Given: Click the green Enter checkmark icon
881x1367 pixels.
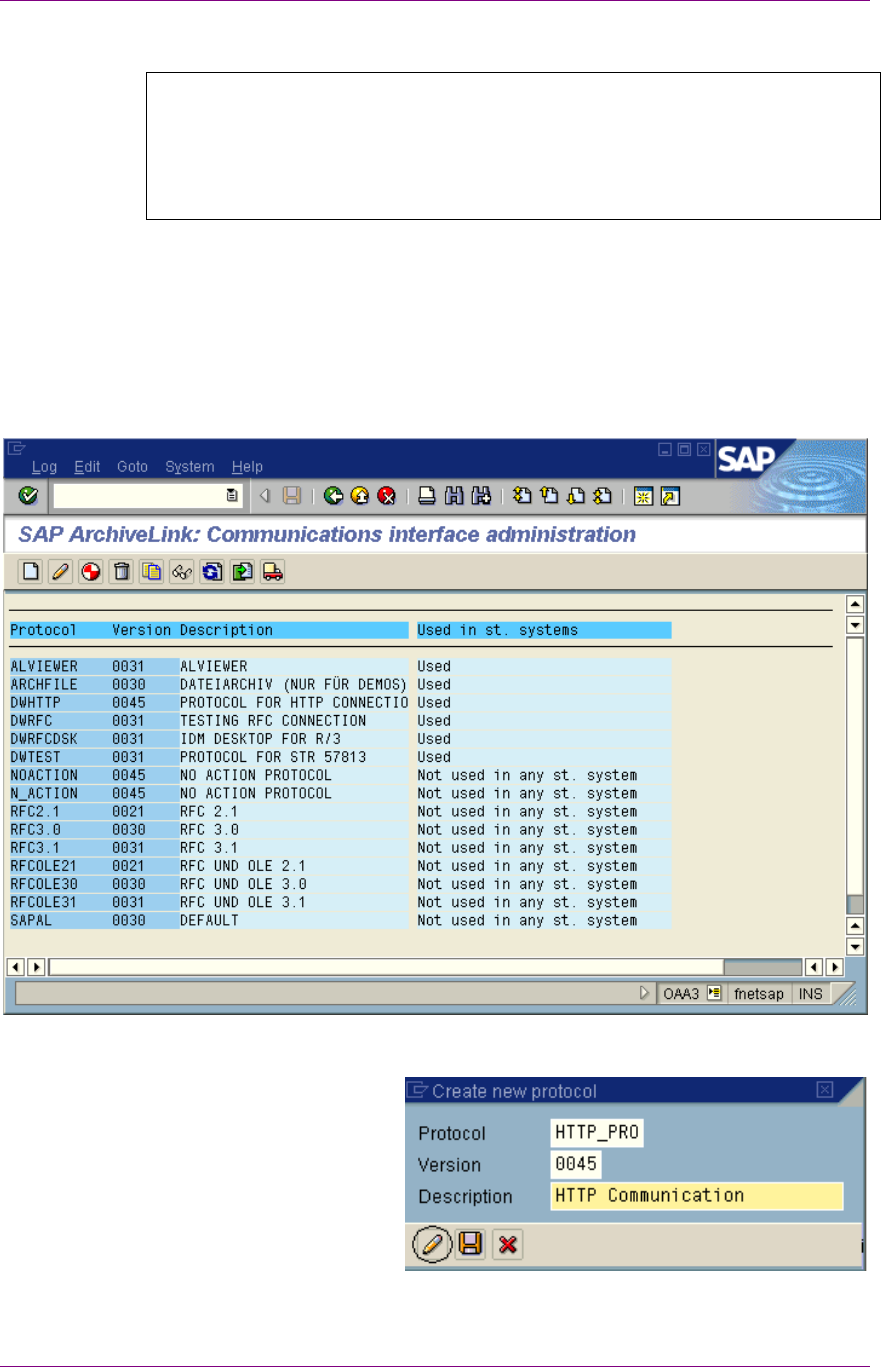Looking at the screenshot, I should click(28, 494).
